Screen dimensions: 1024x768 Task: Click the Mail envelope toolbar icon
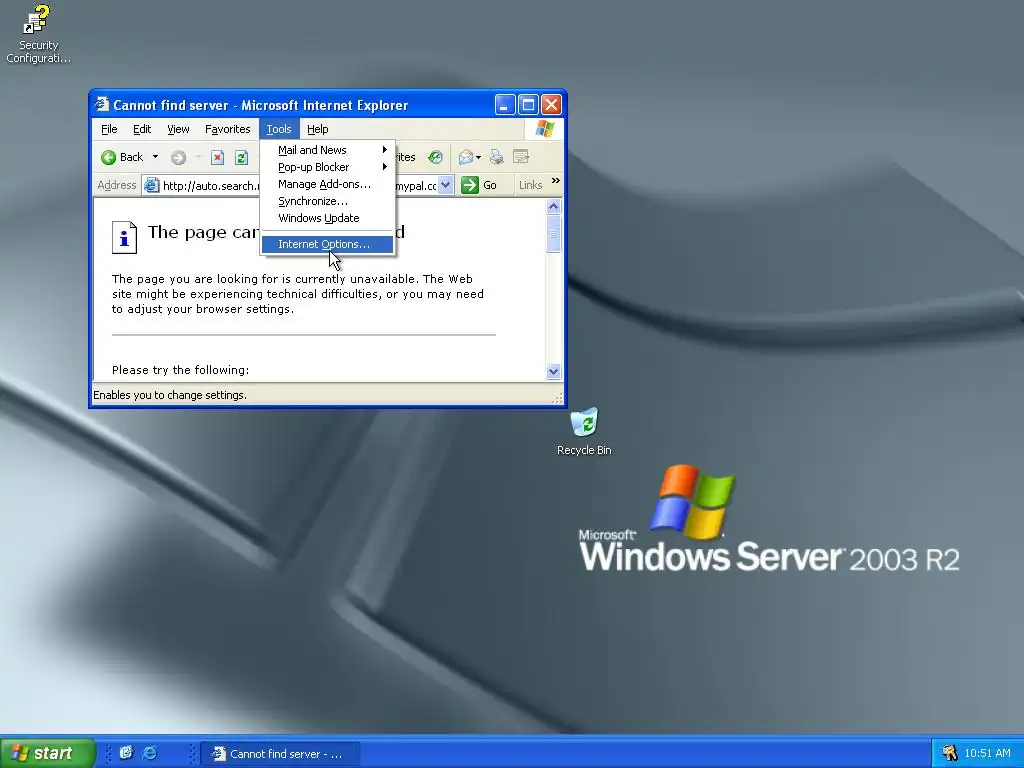(466, 157)
